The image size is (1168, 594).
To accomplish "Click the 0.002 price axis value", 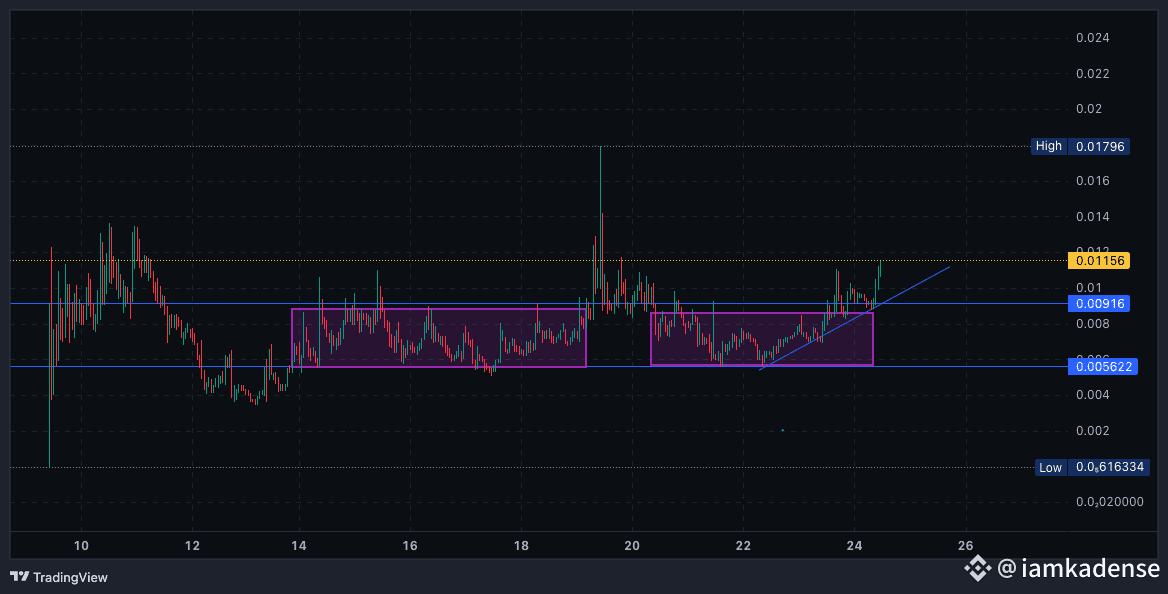I will click(1092, 431).
